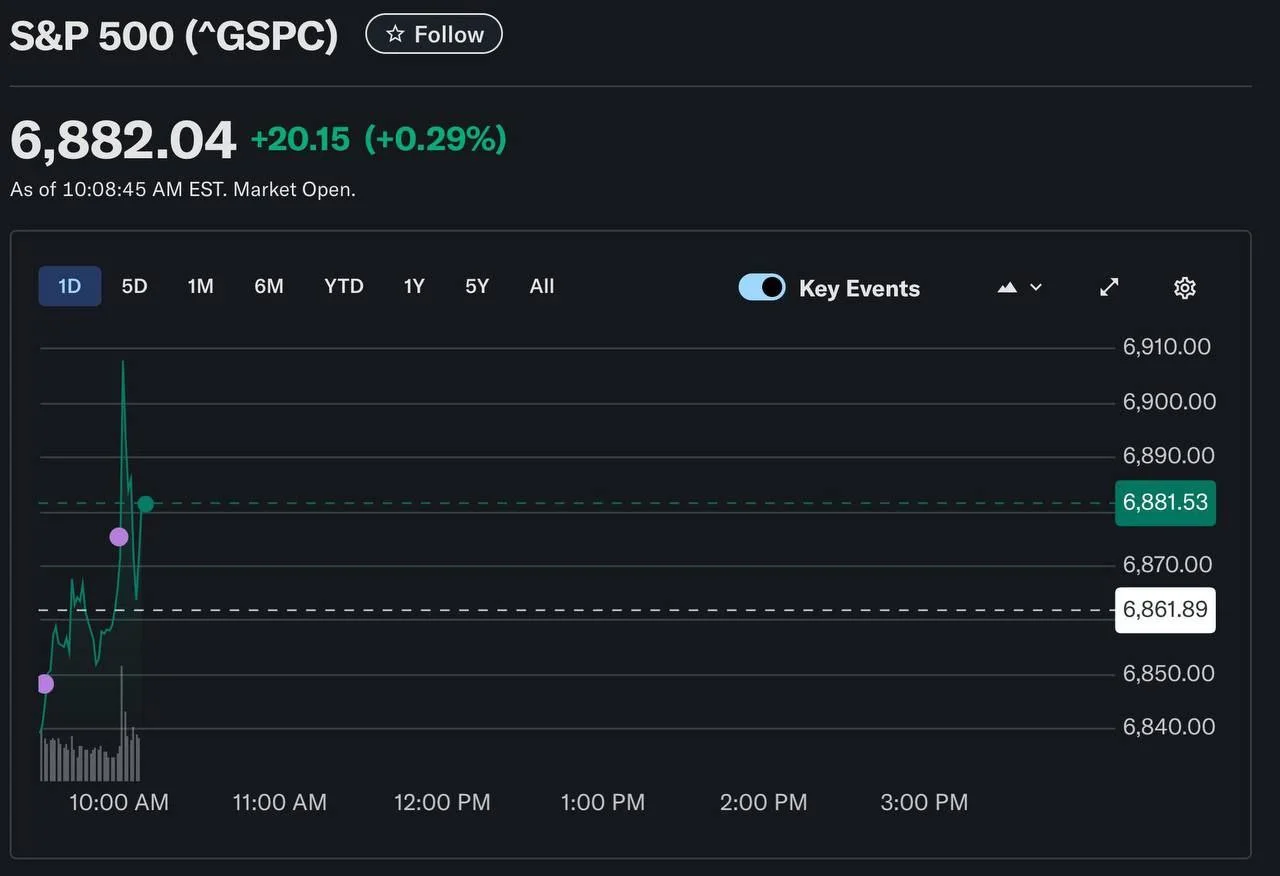
Task: Click the Follow button with star
Action: 434,34
